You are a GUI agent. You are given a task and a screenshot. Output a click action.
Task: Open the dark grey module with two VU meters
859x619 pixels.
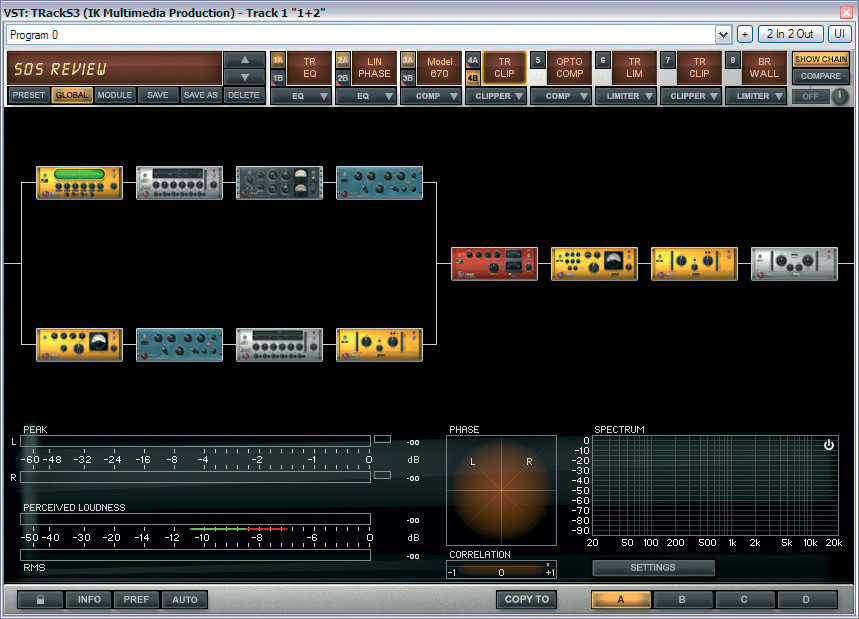pyautogui.click(x=279, y=183)
